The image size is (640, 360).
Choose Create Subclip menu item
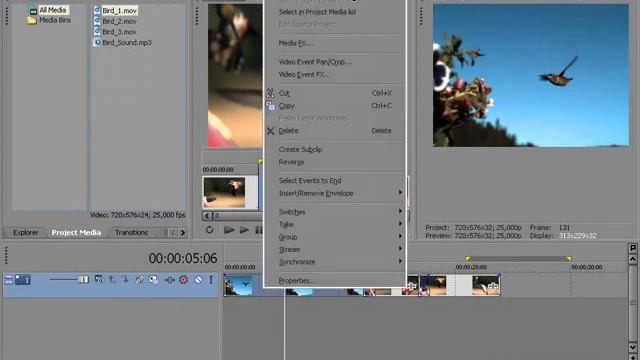[x=335, y=149]
